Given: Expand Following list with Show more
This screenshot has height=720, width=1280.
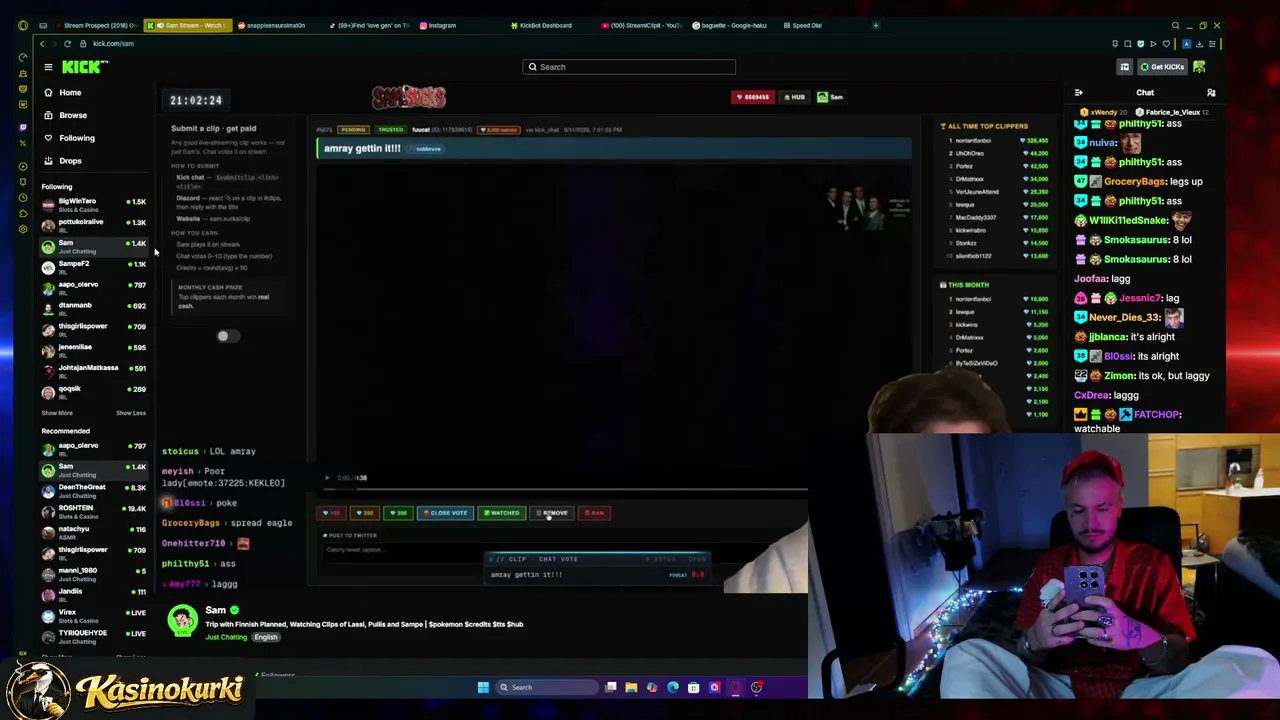Looking at the screenshot, I should tap(57, 413).
